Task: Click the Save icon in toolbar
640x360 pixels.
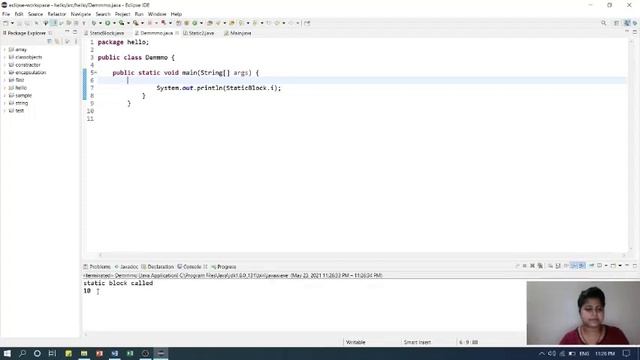Action: [19, 23]
